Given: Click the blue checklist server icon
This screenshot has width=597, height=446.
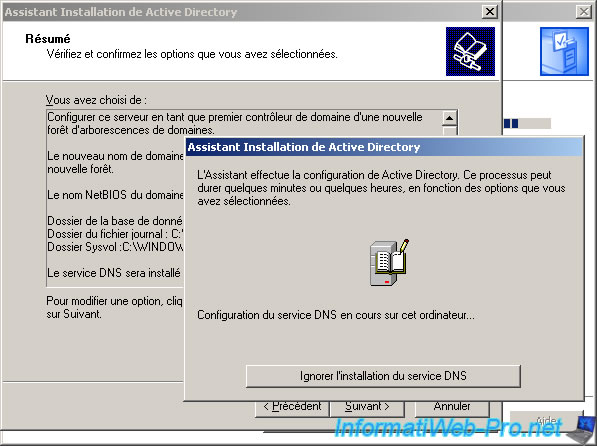Looking at the screenshot, I should point(564,51).
